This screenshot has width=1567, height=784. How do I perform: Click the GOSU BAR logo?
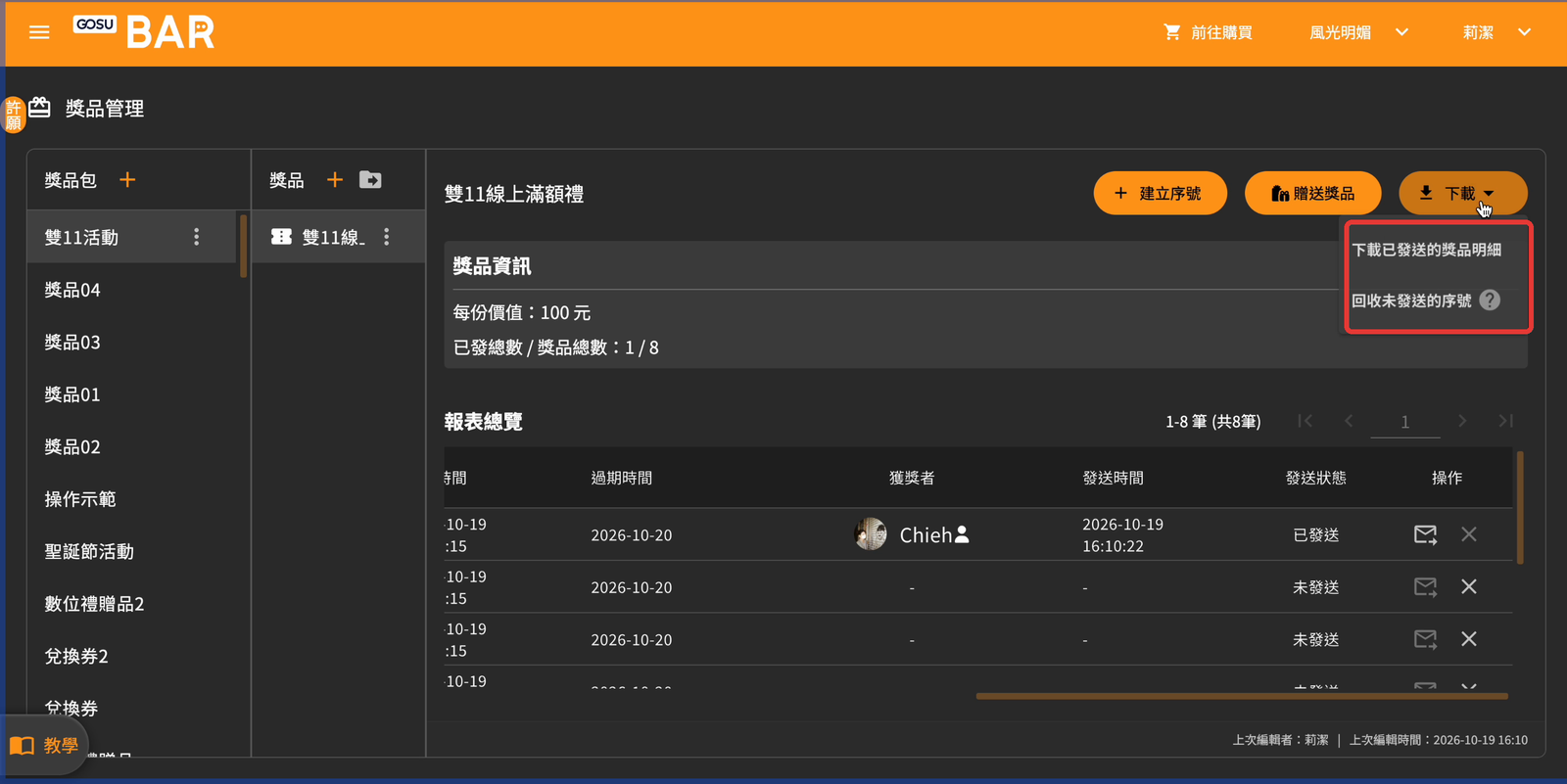click(144, 32)
